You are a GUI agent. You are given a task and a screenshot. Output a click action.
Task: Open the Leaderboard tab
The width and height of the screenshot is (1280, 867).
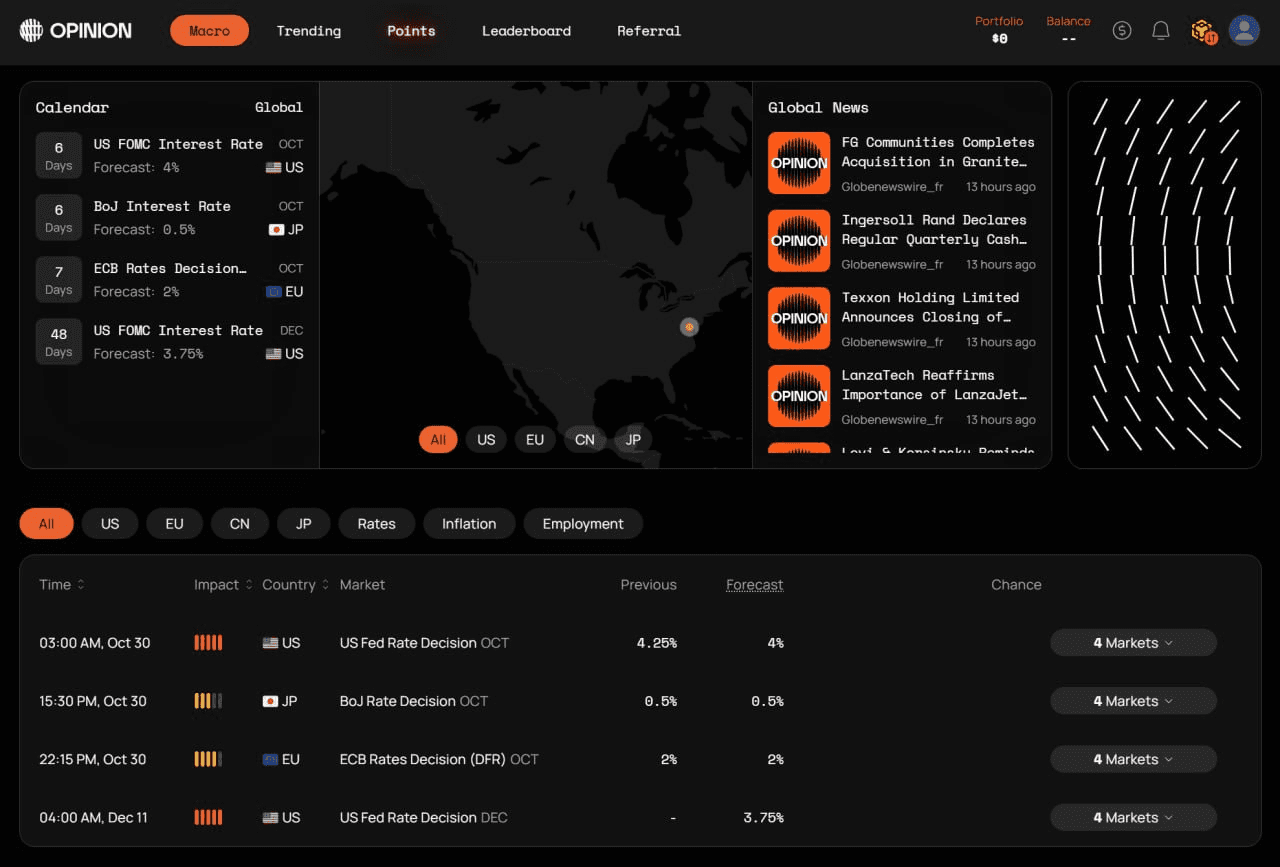526,31
